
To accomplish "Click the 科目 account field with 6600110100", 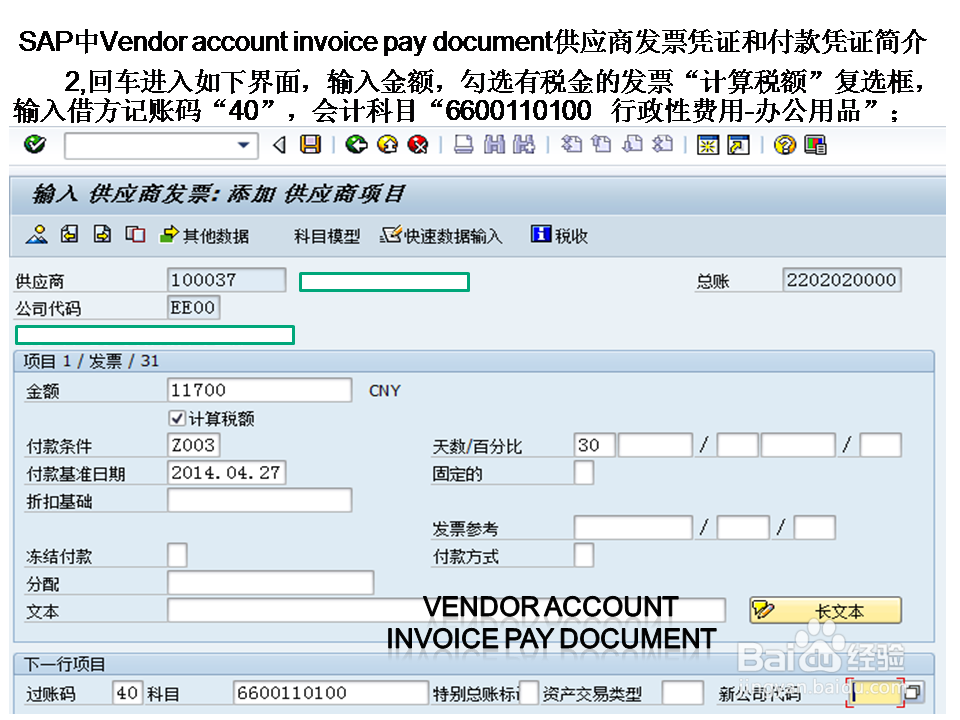I will (331, 693).
